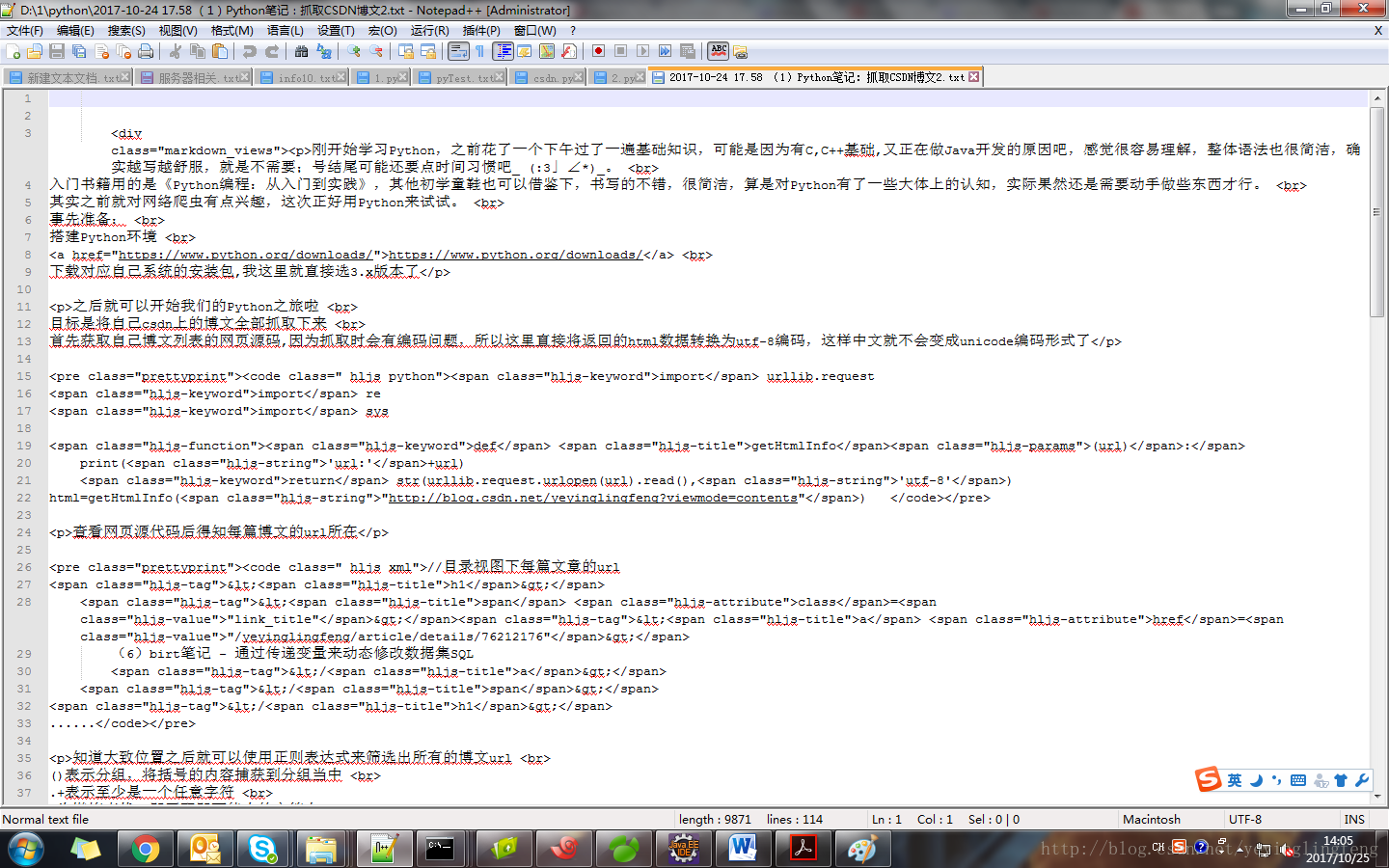Zoom in using magnifier plus icon

(354, 51)
